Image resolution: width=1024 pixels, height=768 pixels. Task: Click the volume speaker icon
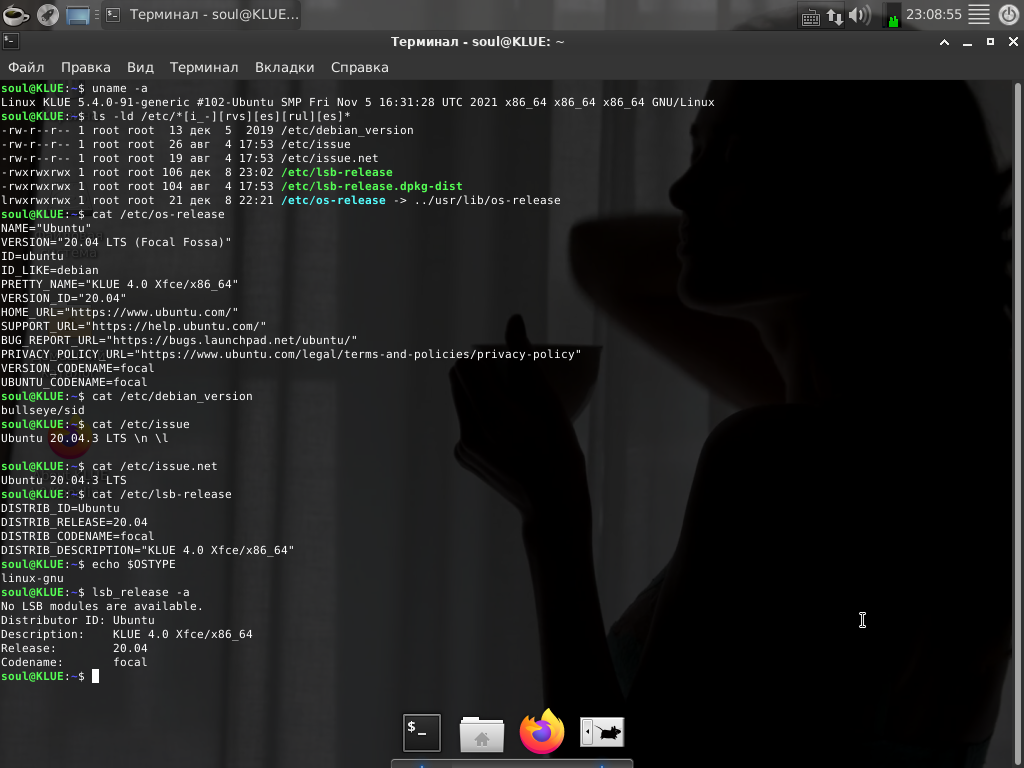coord(859,15)
